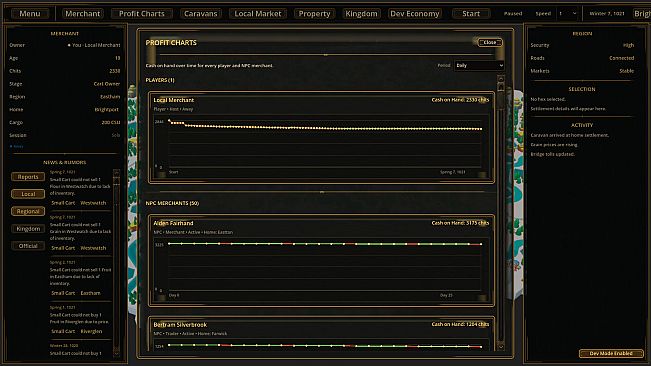Click the 'Paused' status text

tap(513, 14)
